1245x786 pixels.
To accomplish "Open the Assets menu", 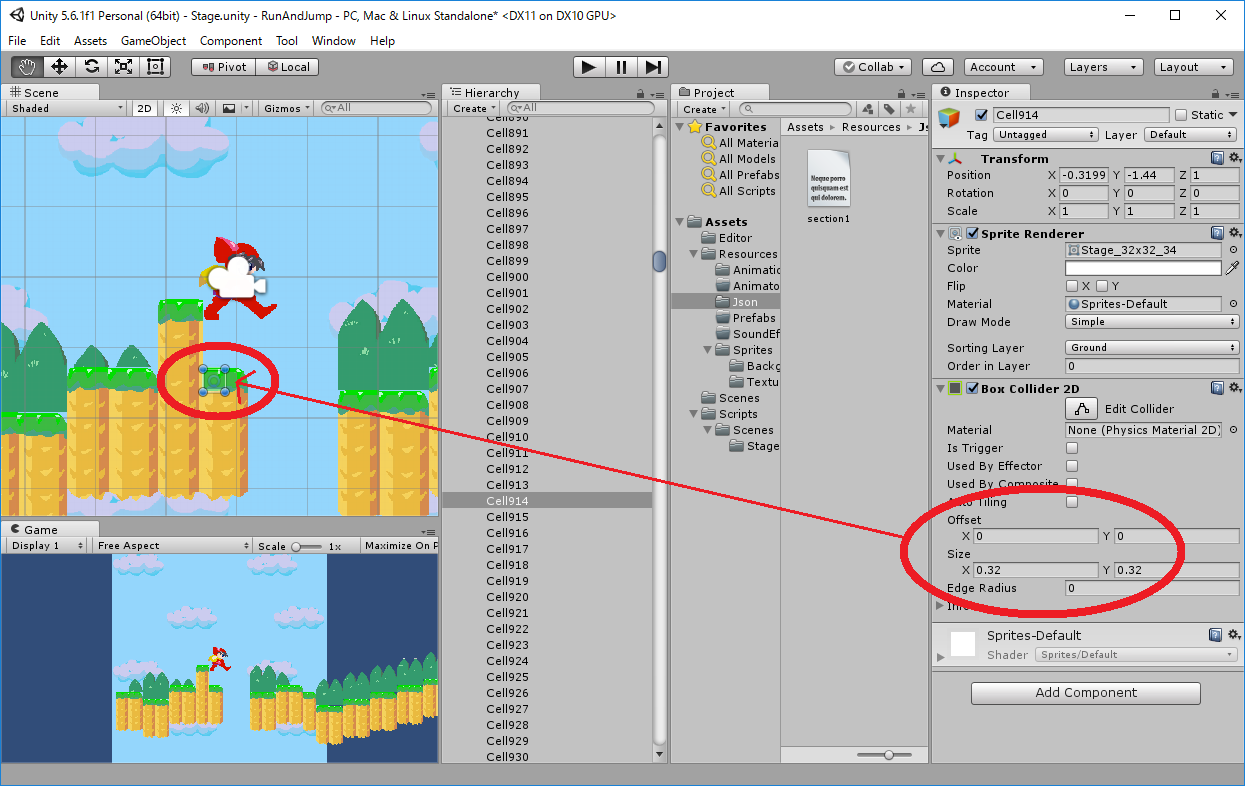I will click(x=90, y=41).
